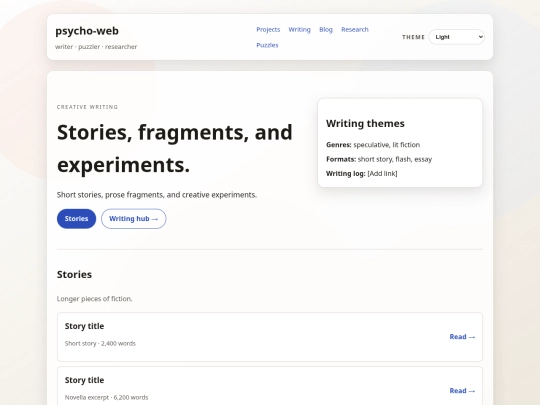This screenshot has height=405, width=540.
Task: Click the 'Longer pieces of fiction.' text
Action: point(95,299)
